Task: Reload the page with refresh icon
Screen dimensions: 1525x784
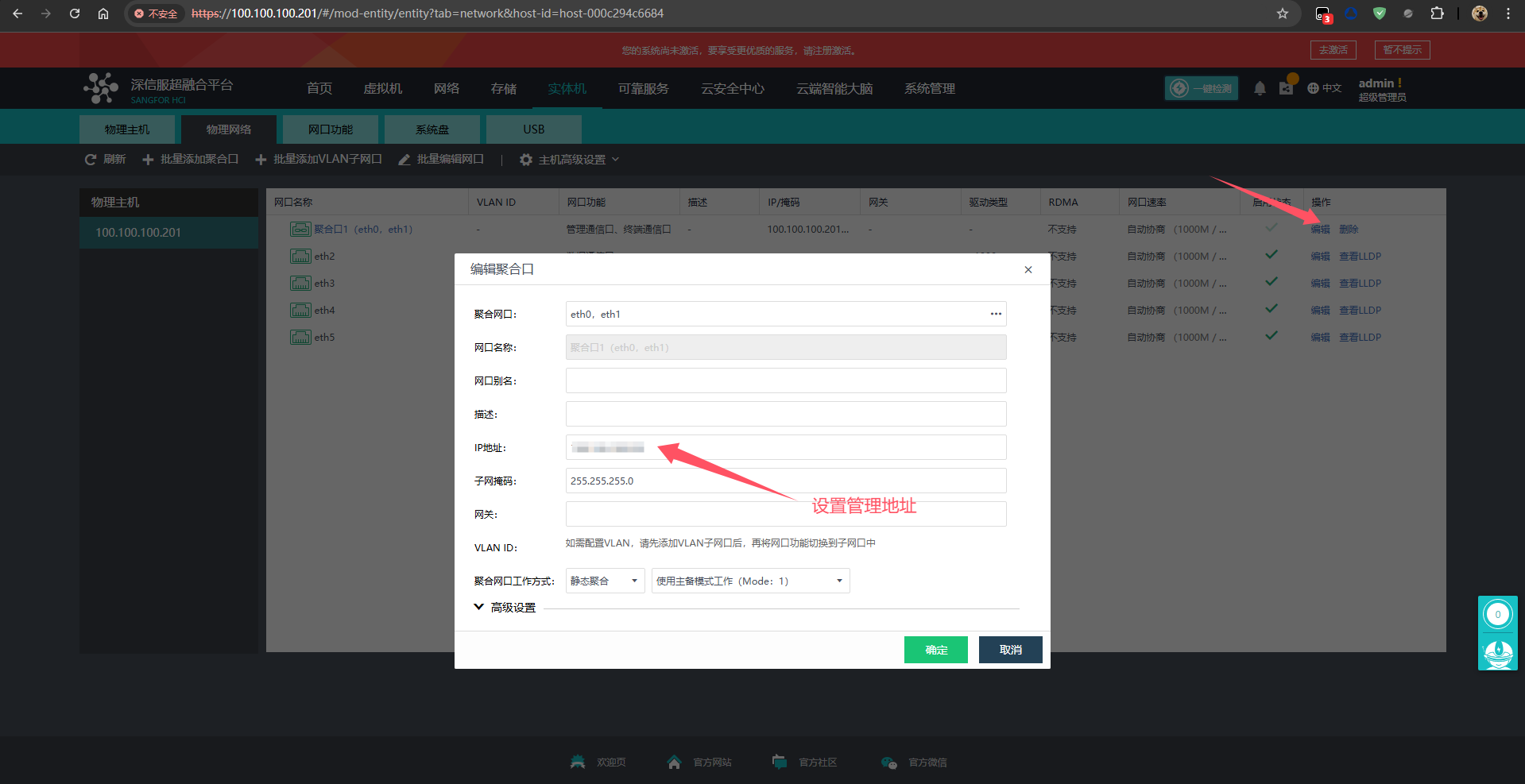Action: coord(75,14)
